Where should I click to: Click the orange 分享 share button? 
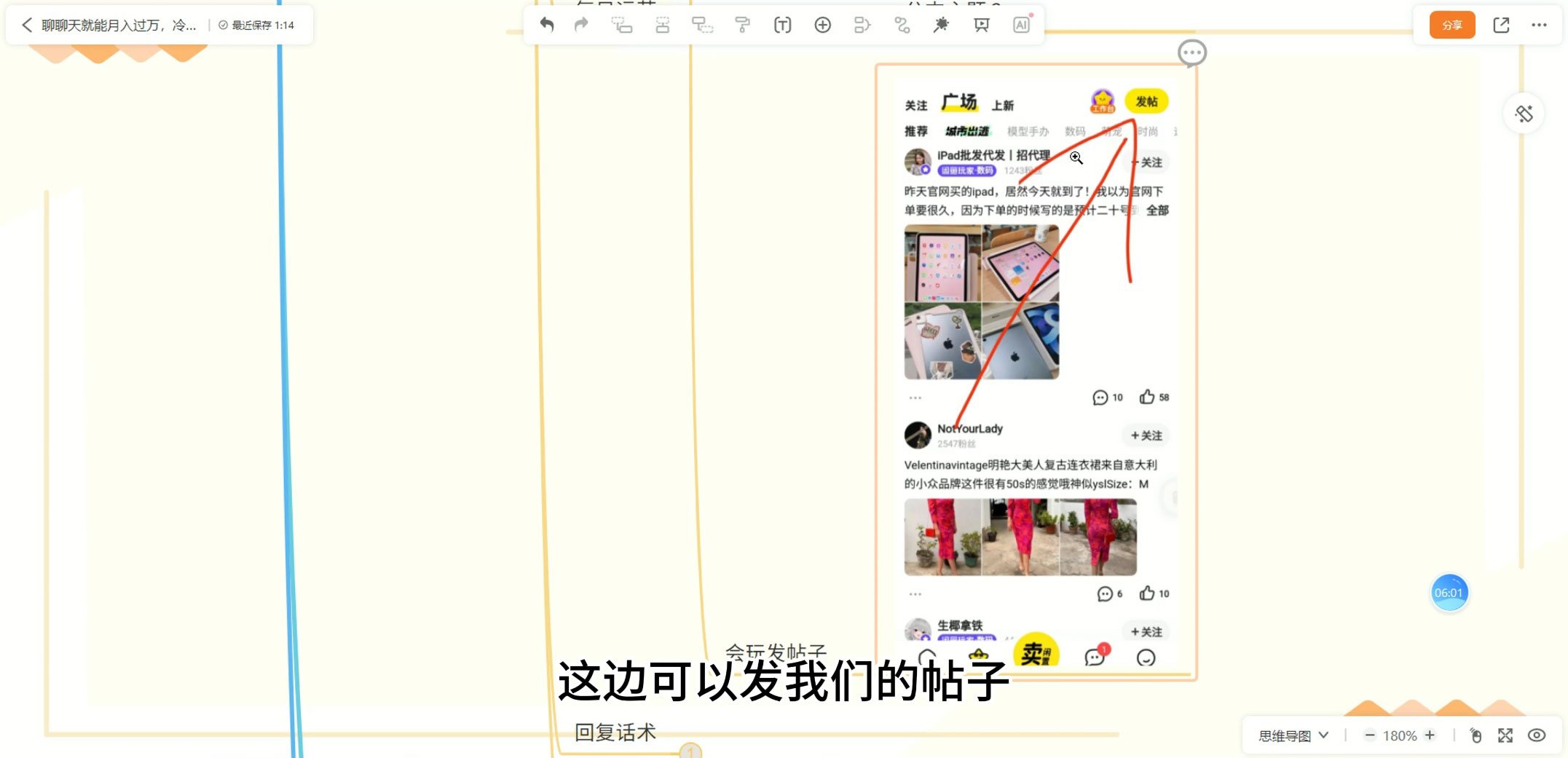click(1450, 25)
